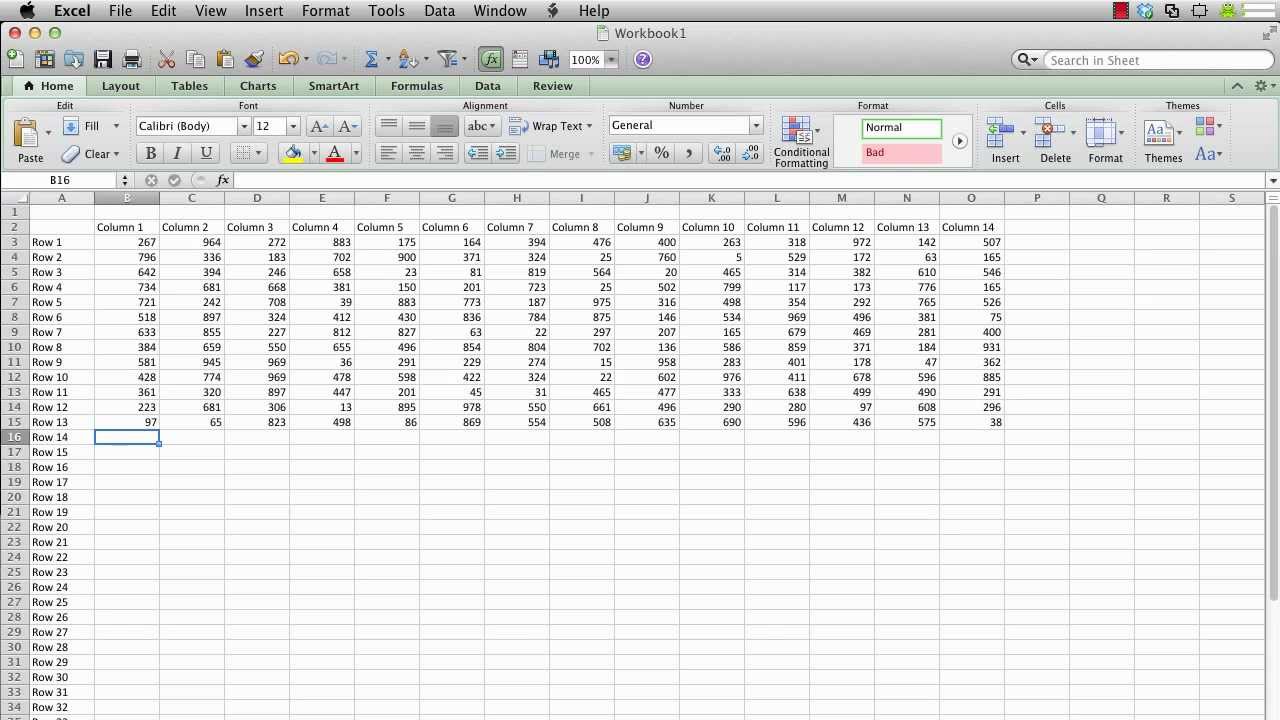The image size is (1280, 720).
Task: Apply Percent Style number format
Action: 661,153
